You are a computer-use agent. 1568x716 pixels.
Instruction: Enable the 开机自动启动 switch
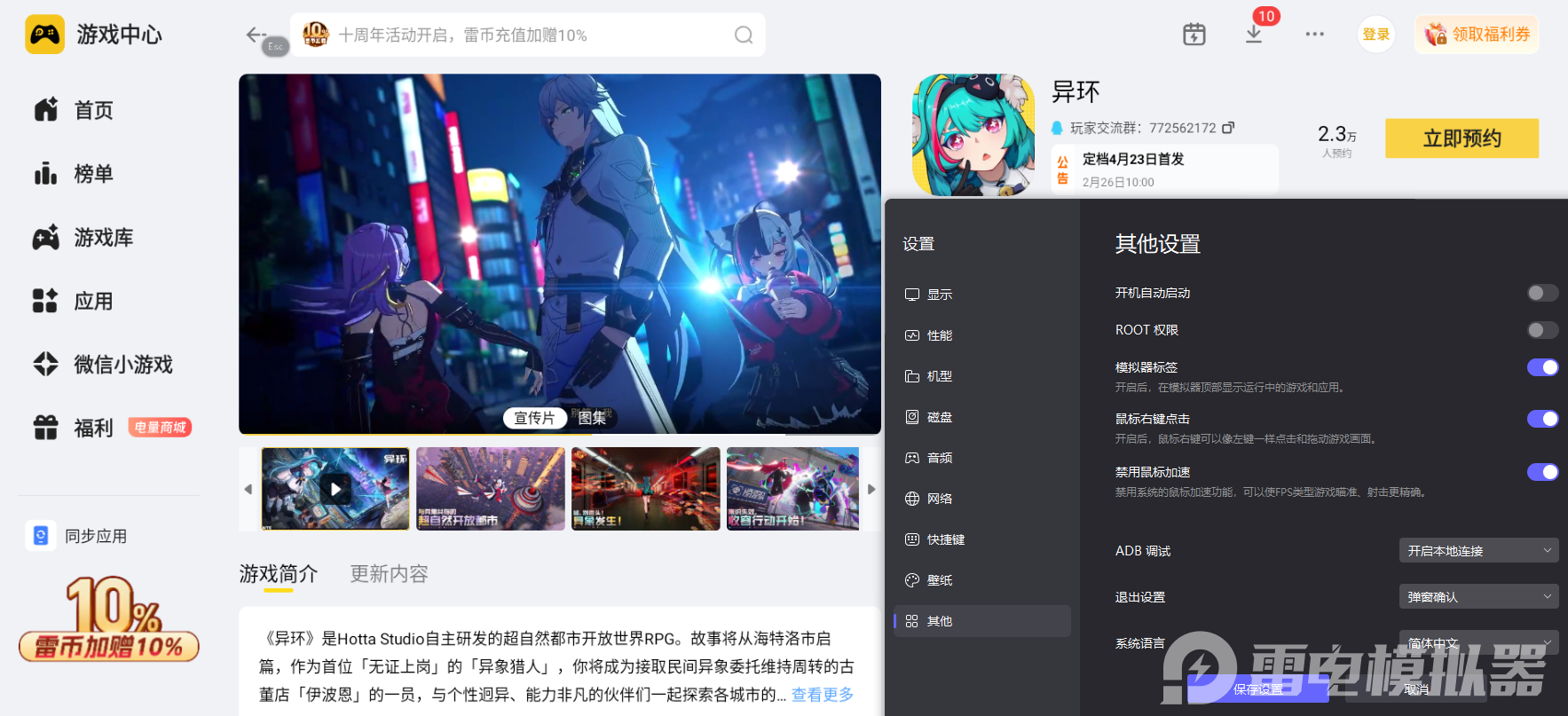click(1542, 293)
